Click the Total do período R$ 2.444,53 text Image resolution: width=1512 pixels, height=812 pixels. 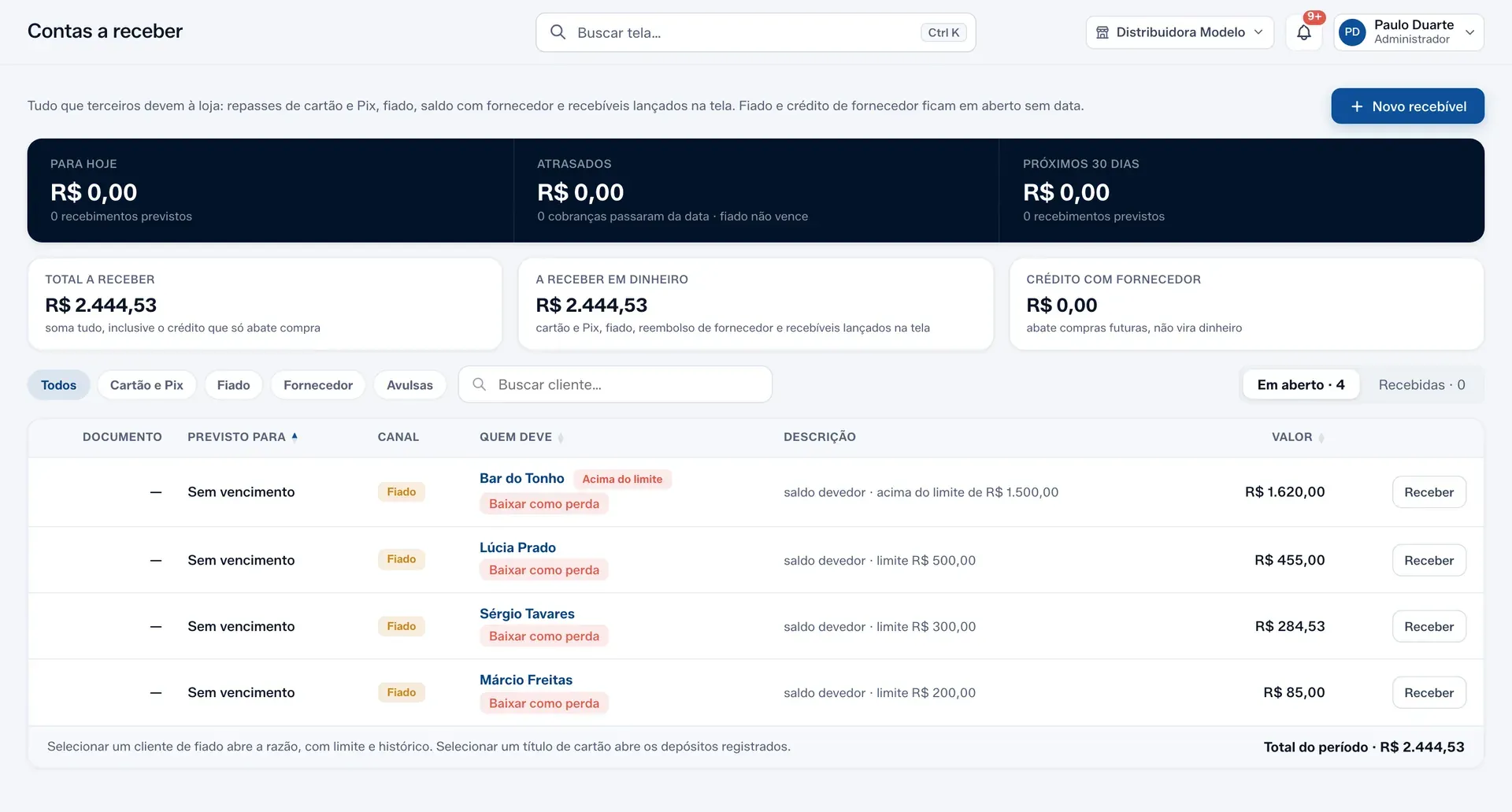point(1364,747)
